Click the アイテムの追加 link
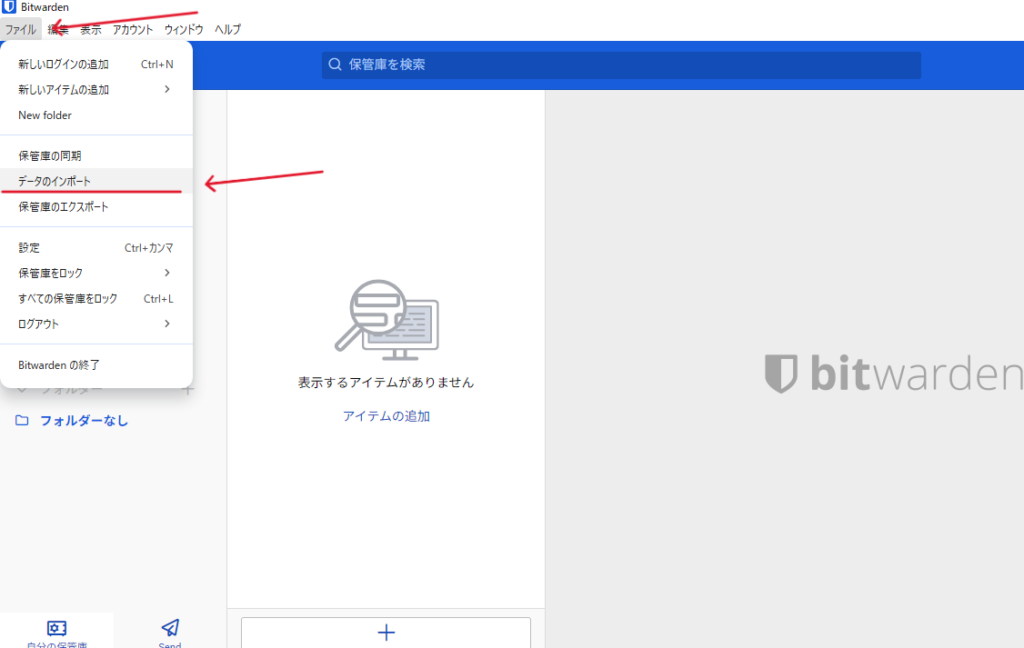 (x=386, y=416)
